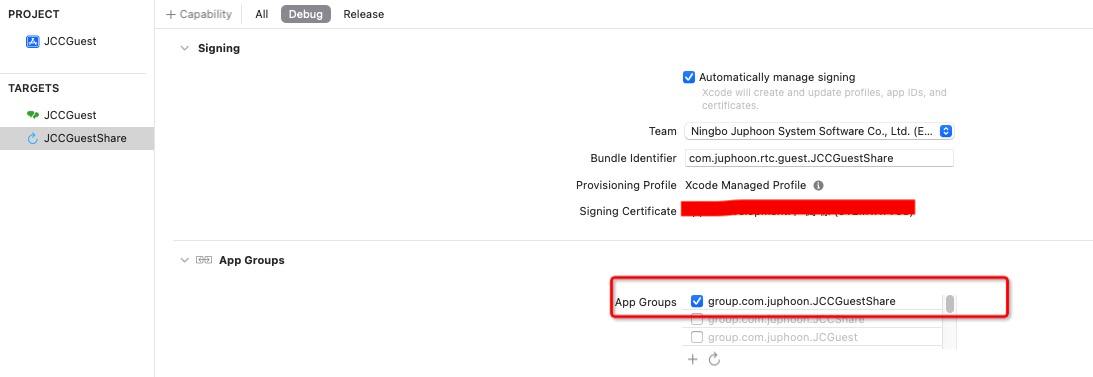This screenshot has width=1093, height=377.
Task: Edit the Bundle Identifier field
Action: click(x=819, y=158)
